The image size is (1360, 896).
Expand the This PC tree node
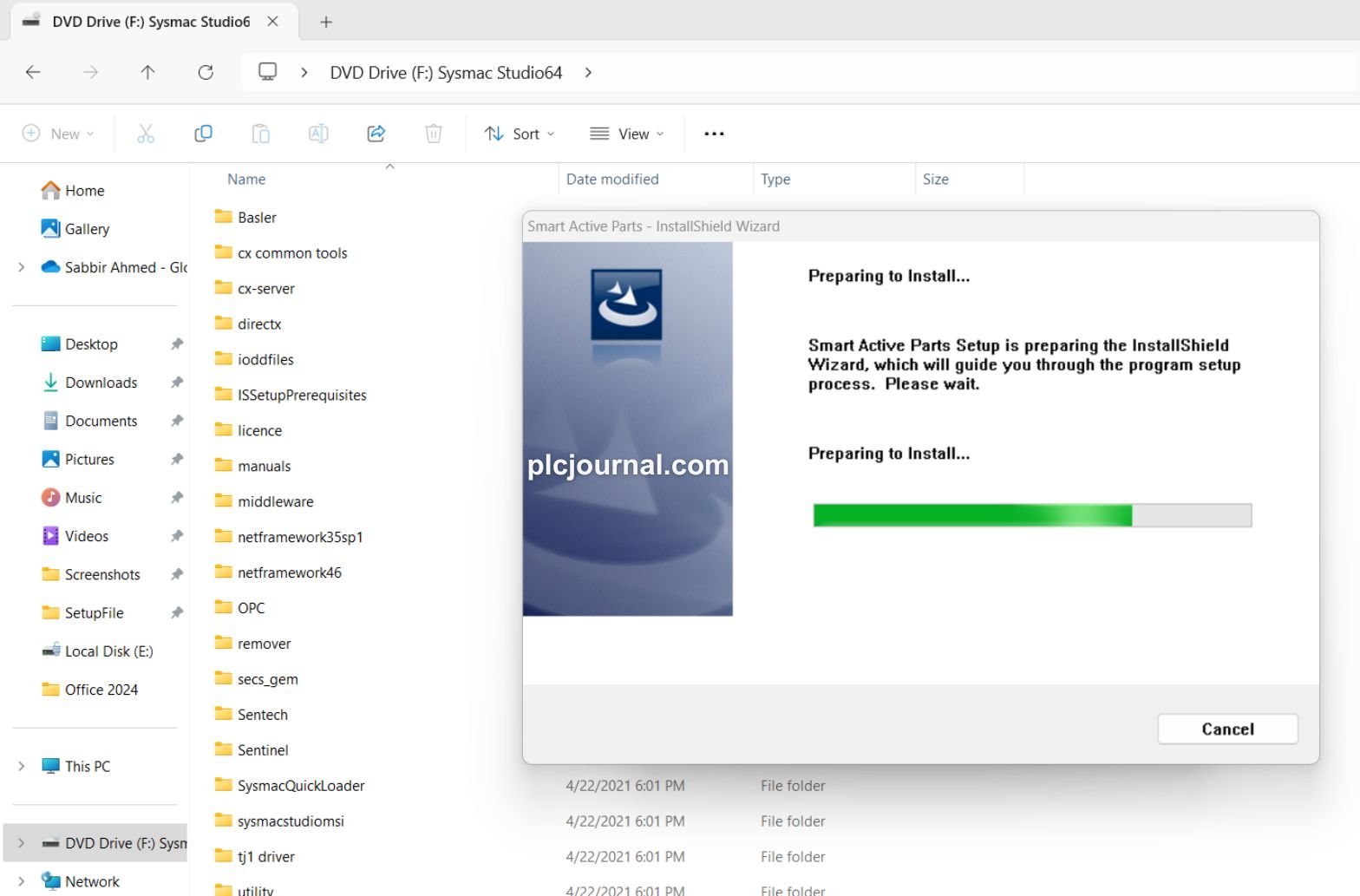[22, 766]
